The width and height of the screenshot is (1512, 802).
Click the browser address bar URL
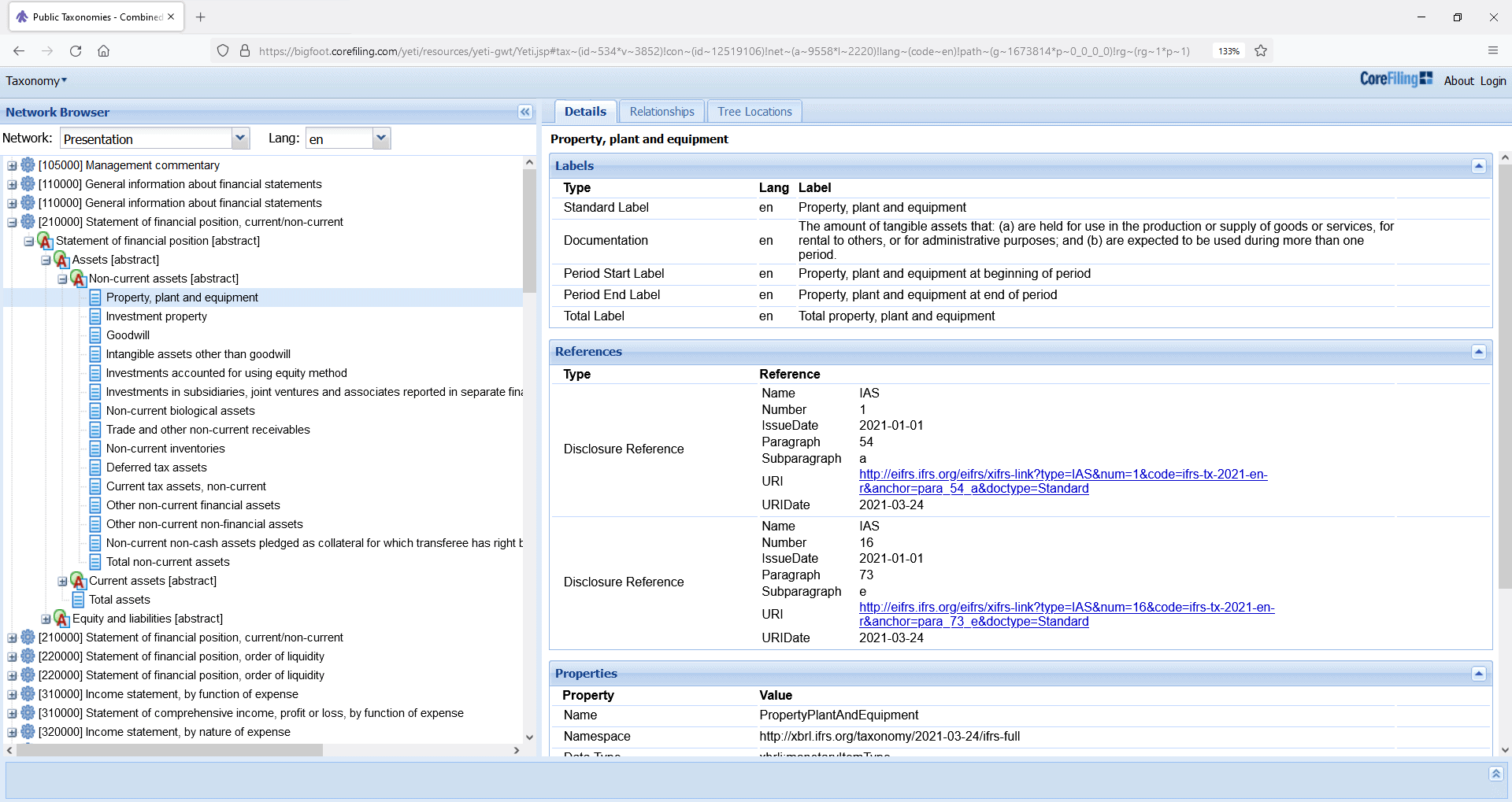pyautogui.click(x=724, y=51)
